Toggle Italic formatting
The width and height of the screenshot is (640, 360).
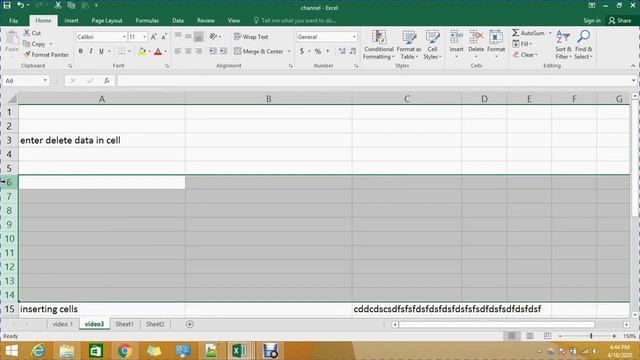[x=91, y=51]
